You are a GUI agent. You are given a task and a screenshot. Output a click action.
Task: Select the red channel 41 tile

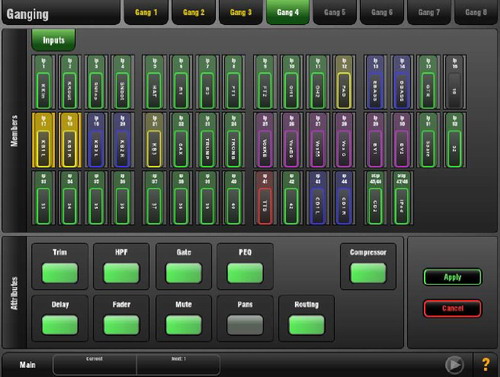(265, 198)
